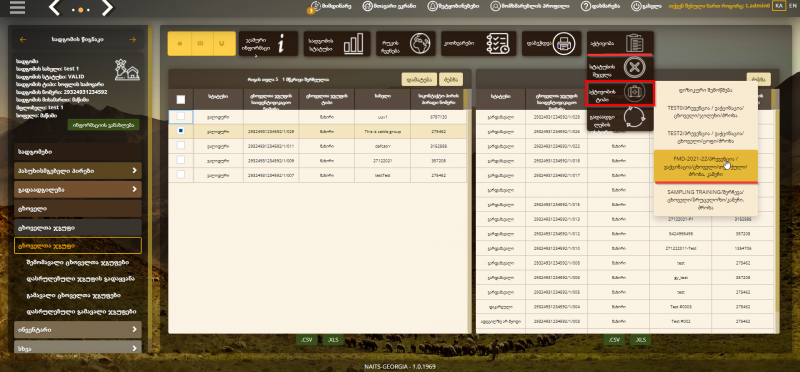Viewport: 800px width, 372px height.
Task: Switch language to EN
Action: pos(792,6)
